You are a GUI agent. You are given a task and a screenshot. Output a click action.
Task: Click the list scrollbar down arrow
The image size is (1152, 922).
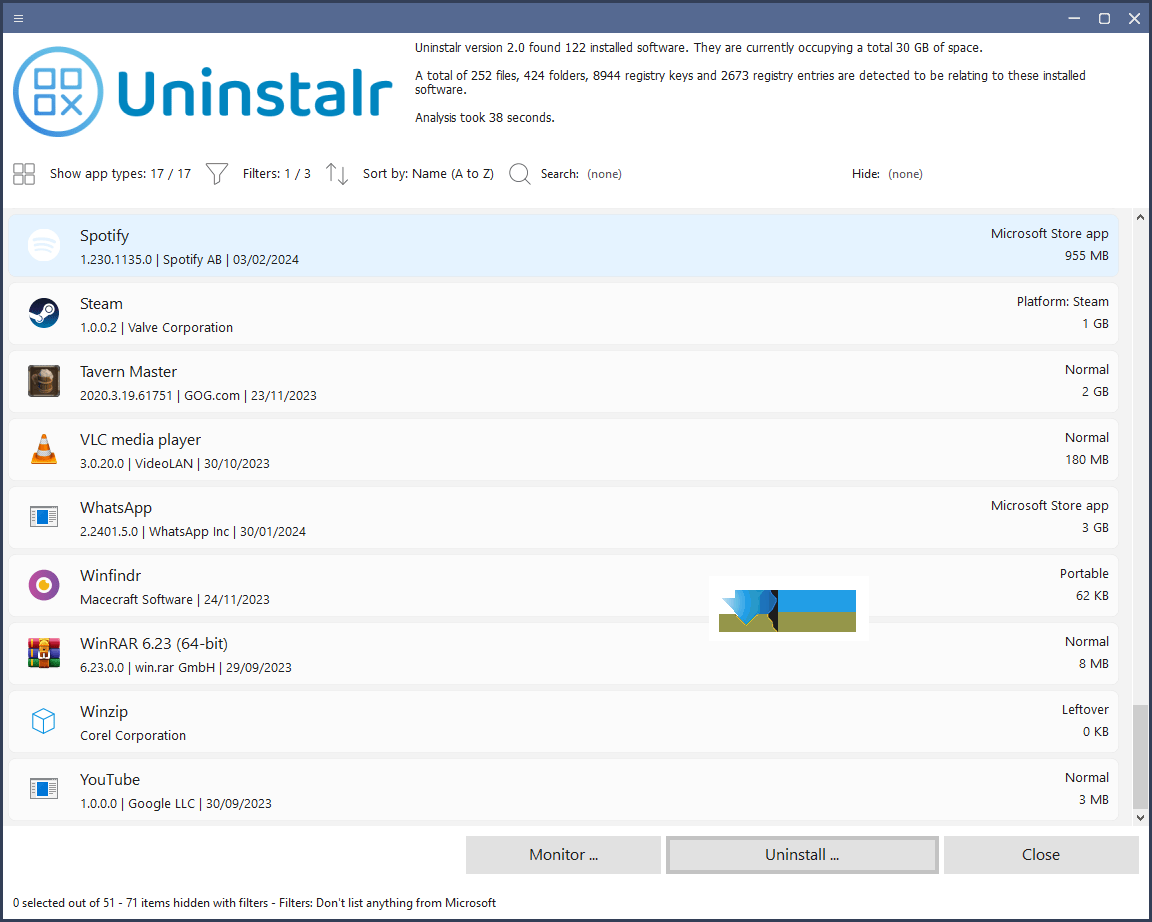[x=1140, y=817]
